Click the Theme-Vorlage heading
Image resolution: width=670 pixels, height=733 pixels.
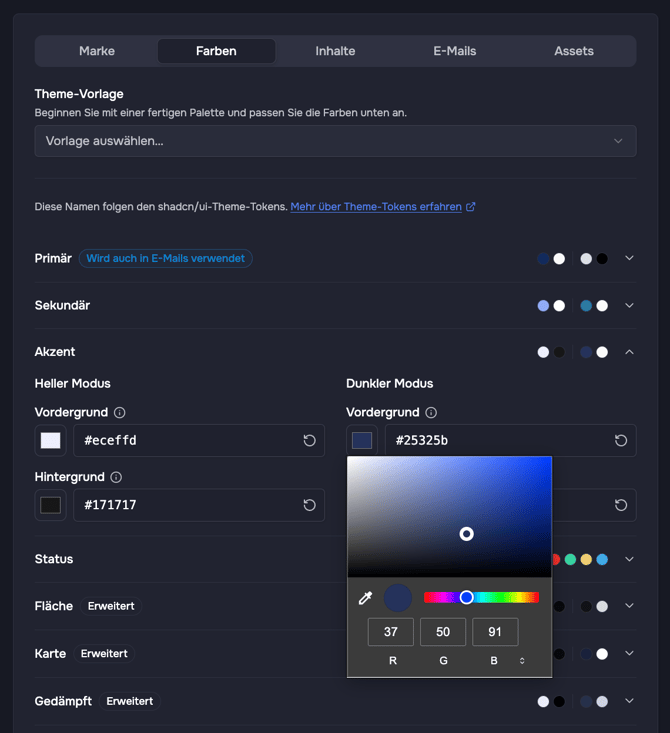(x=79, y=94)
